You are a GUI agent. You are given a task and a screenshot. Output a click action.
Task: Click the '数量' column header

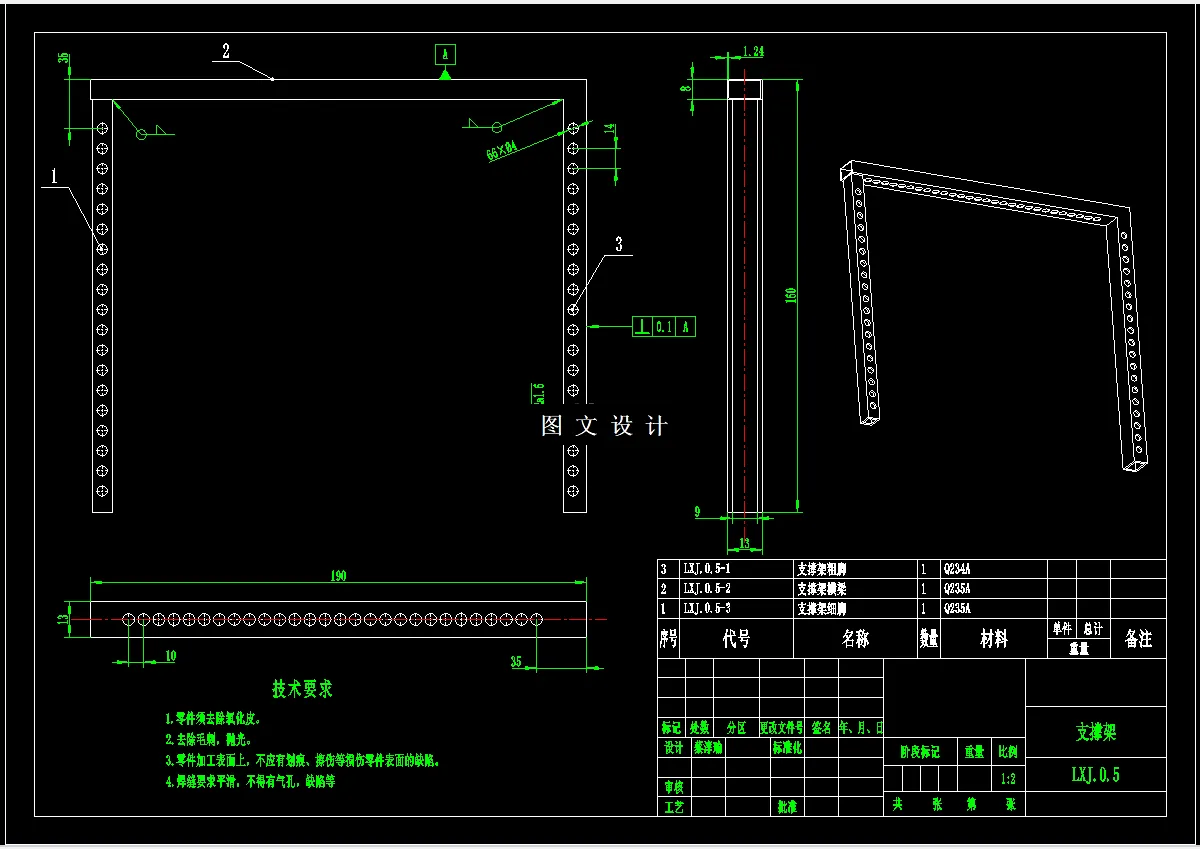[929, 639]
